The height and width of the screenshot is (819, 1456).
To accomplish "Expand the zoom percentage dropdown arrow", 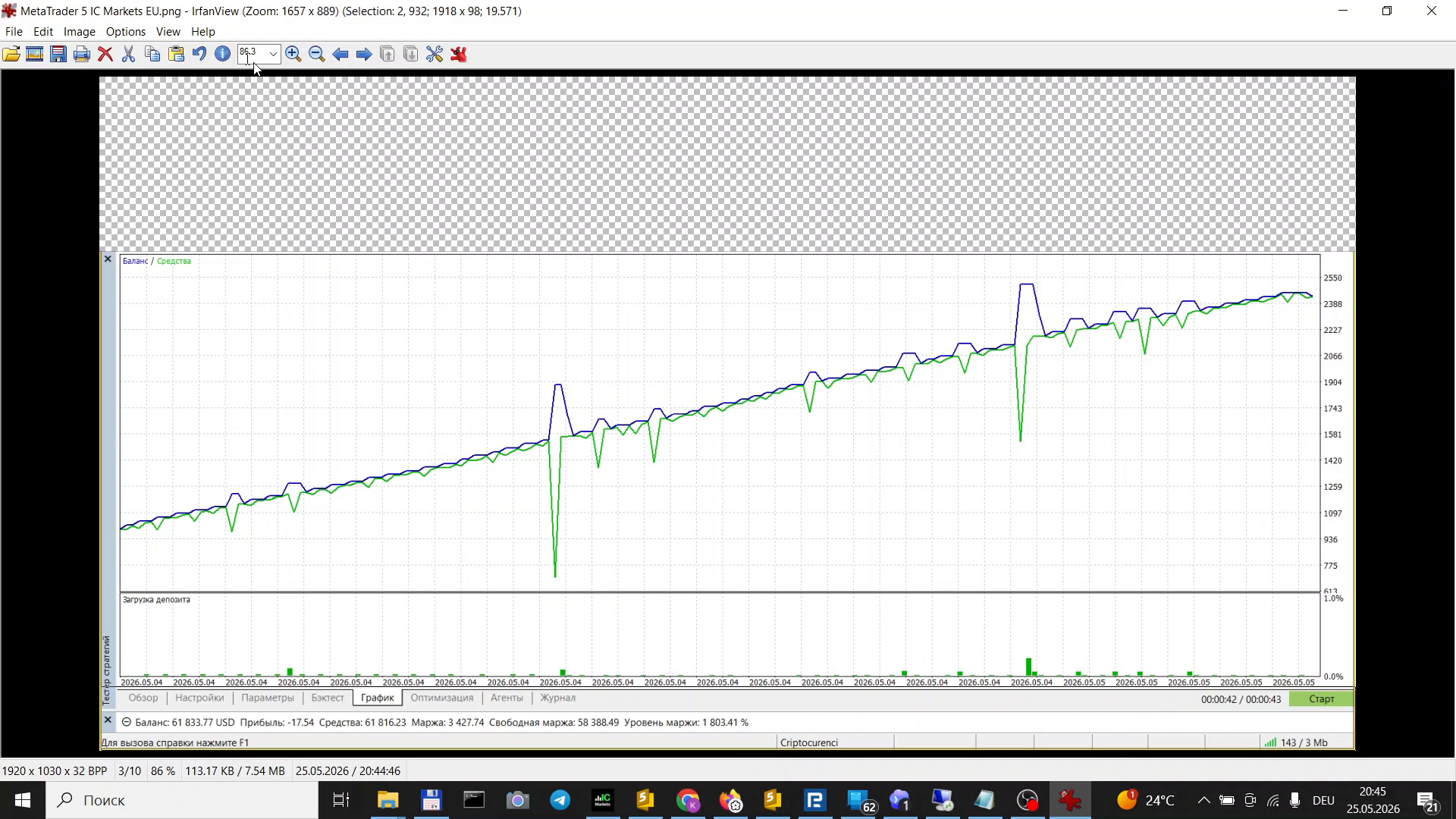I will (273, 54).
